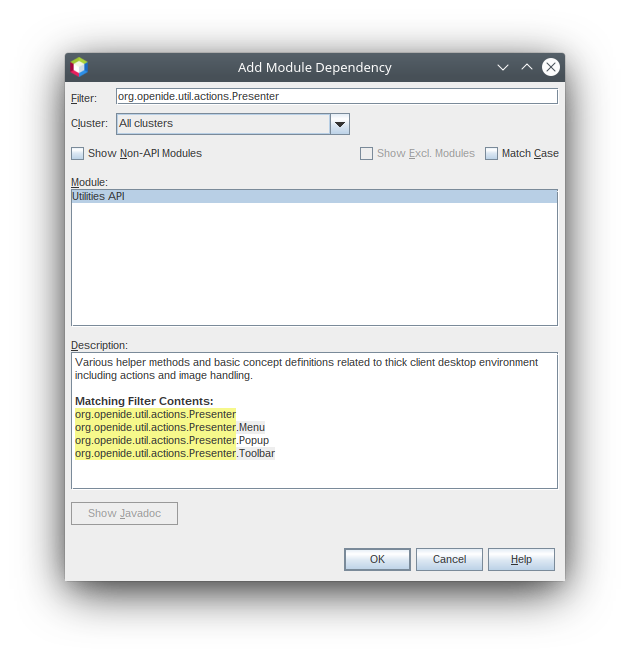This screenshot has height=658, width=630.
Task: Select Utilities API in the Module list
Action: pyautogui.click(x=98, y=197)
